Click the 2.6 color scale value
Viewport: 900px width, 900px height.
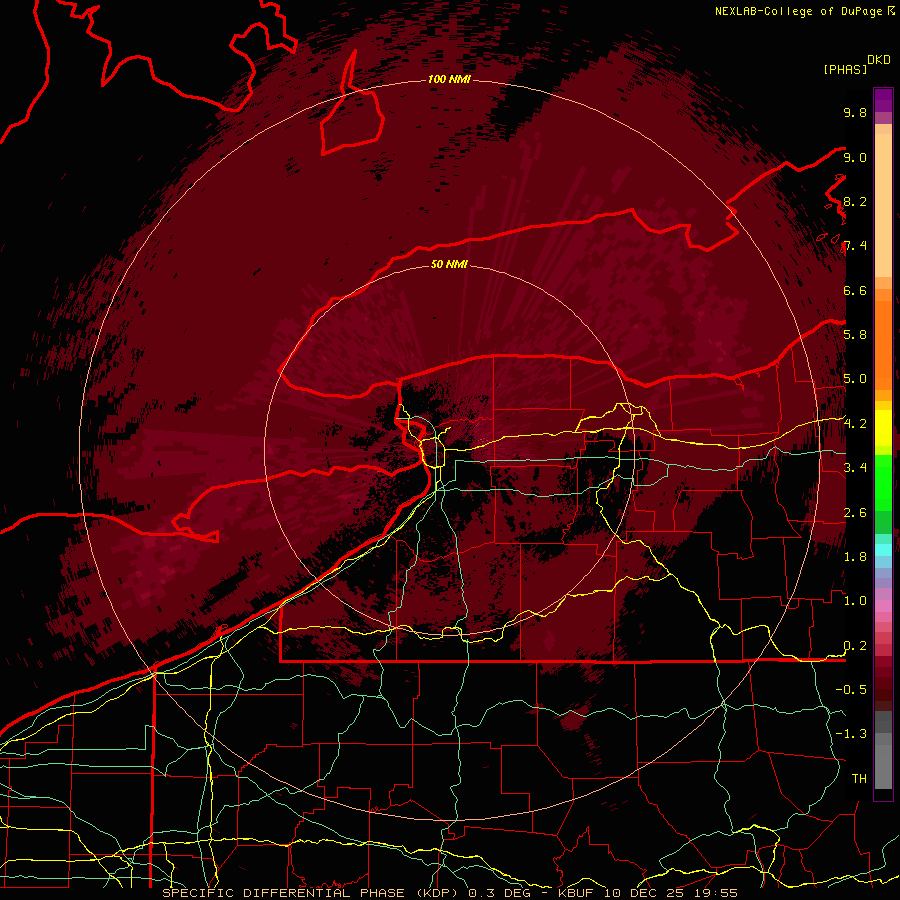click(x=855, y=512)
